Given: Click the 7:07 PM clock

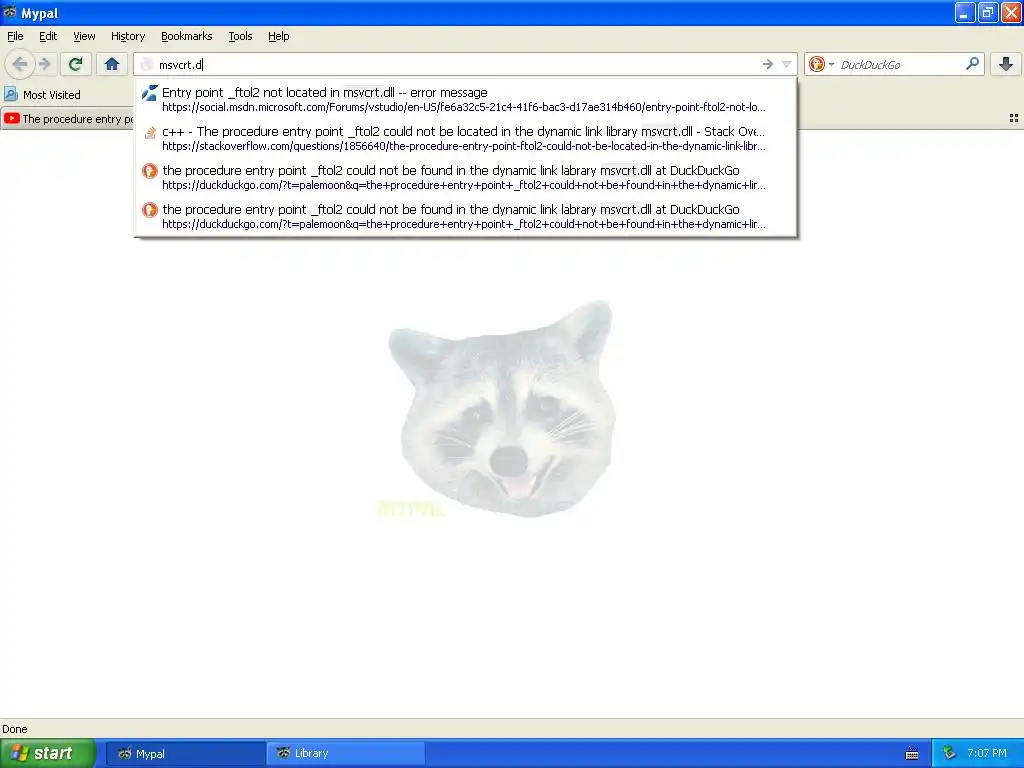Looking at the screenshot, I should 987,753.
